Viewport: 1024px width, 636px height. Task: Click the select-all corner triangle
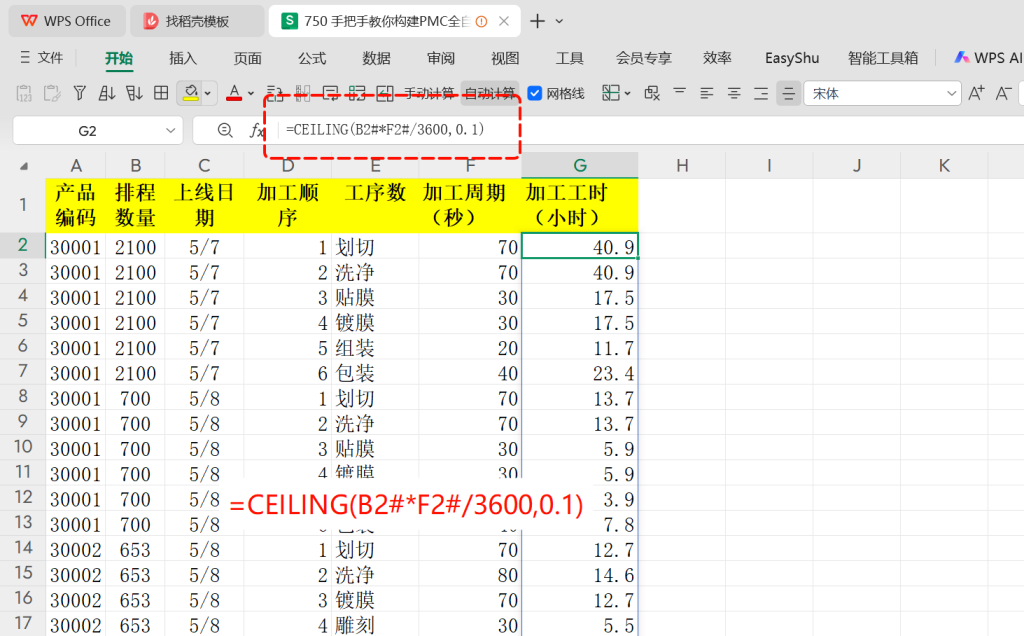24,166
